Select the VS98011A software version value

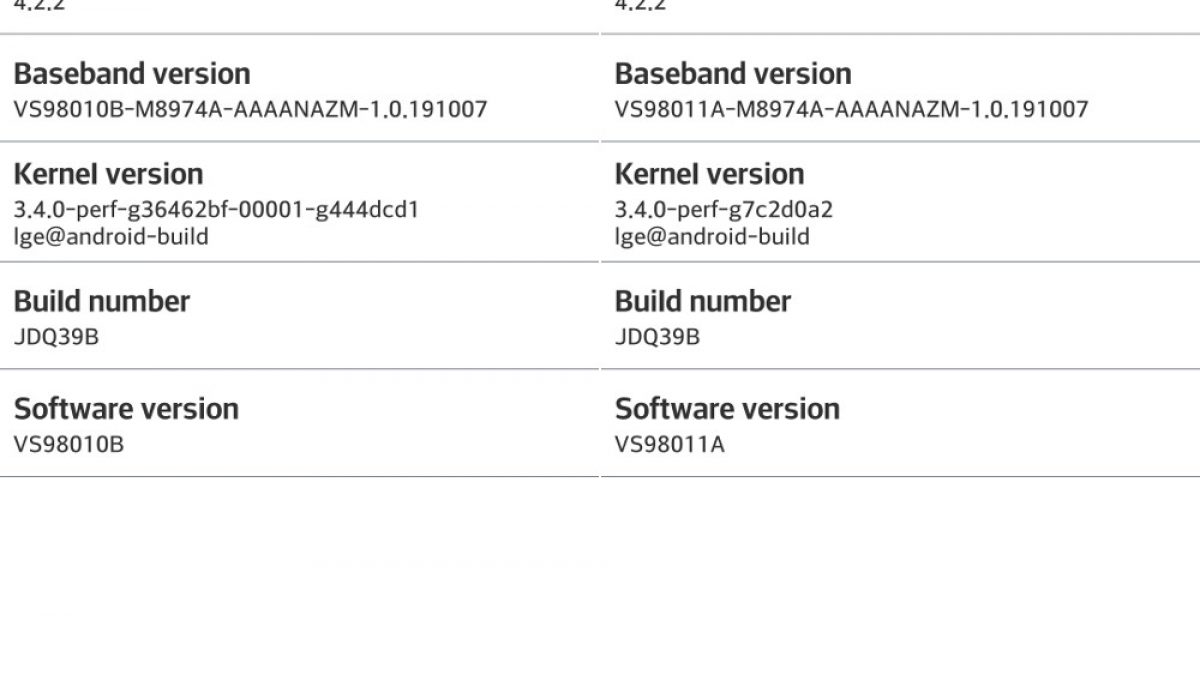click(x=669, y=444)
